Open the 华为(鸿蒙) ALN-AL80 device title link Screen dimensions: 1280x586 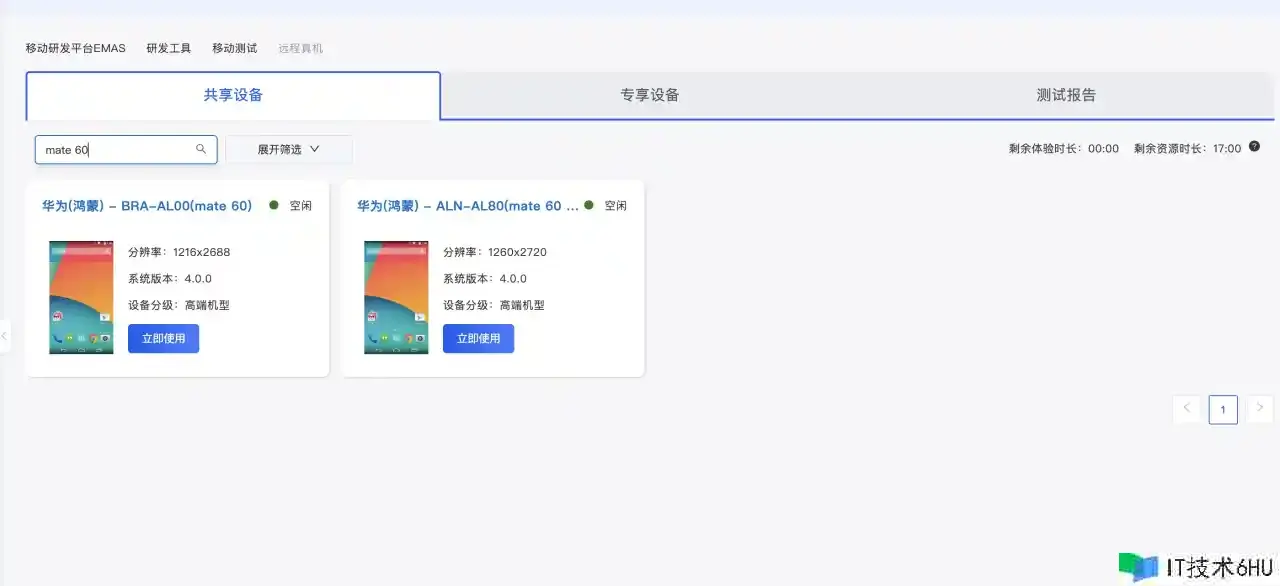point(467,206)
